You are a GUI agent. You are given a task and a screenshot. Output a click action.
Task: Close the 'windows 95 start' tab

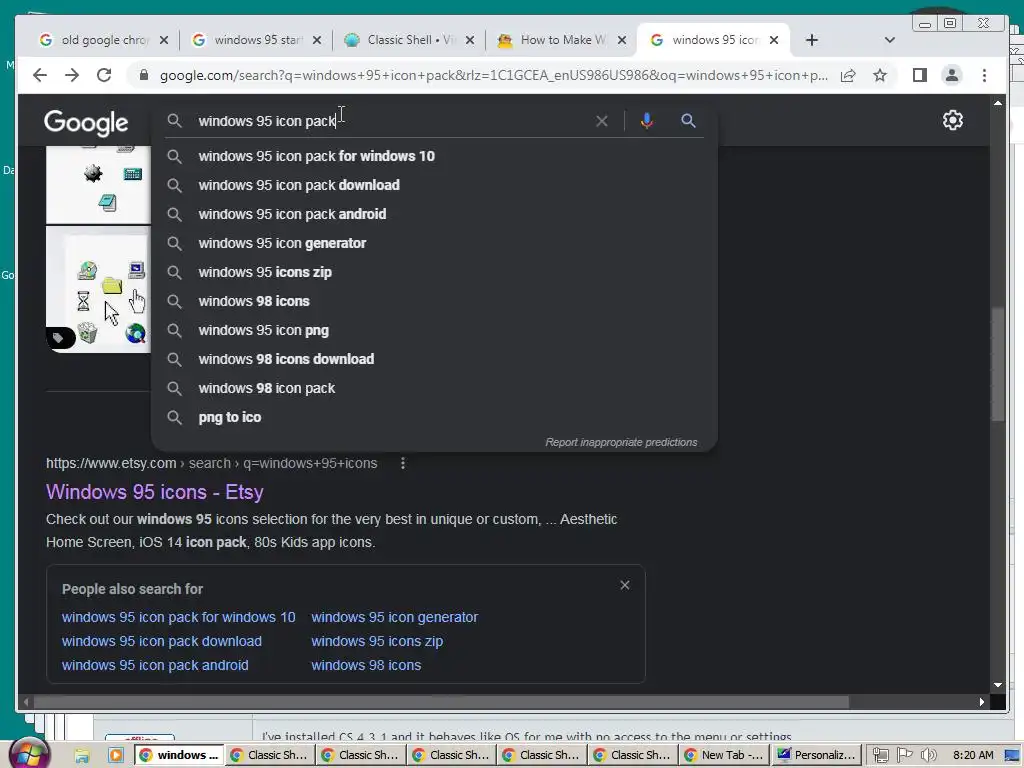tap(317, 40)
